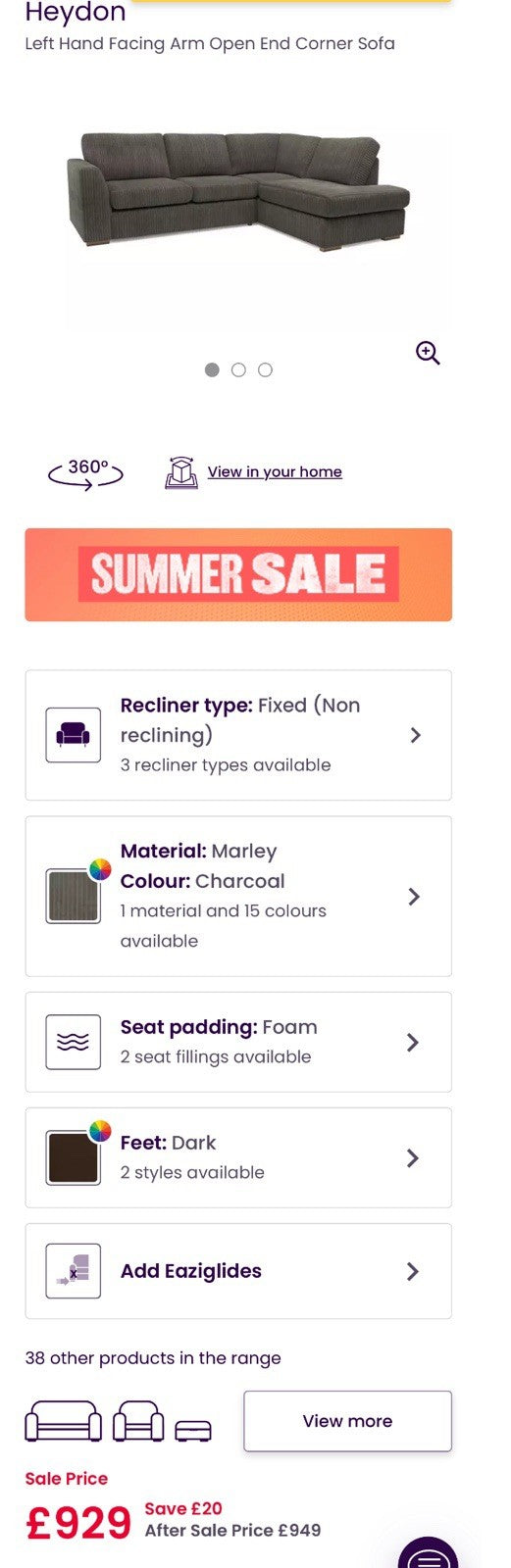
Task: Open the Seat padding Foam row
Action: (x=238, y=1042)
